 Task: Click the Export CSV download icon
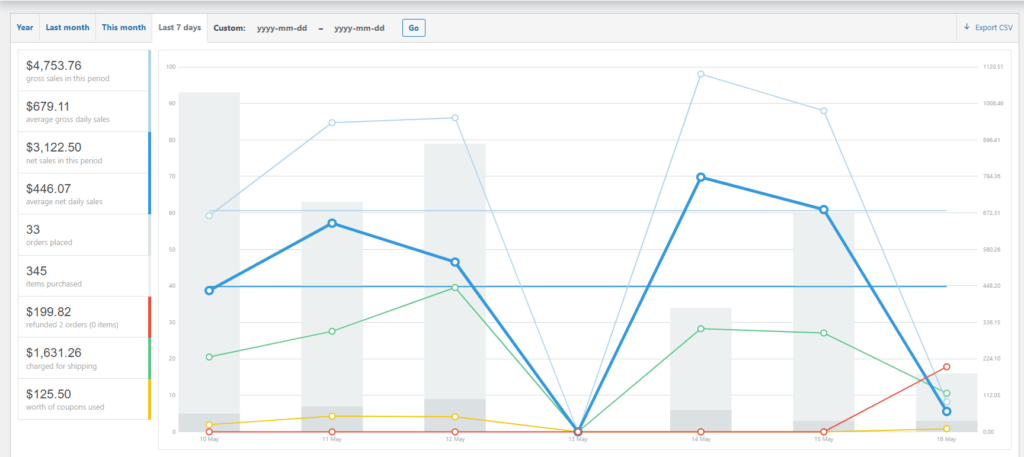click(967, 28)
